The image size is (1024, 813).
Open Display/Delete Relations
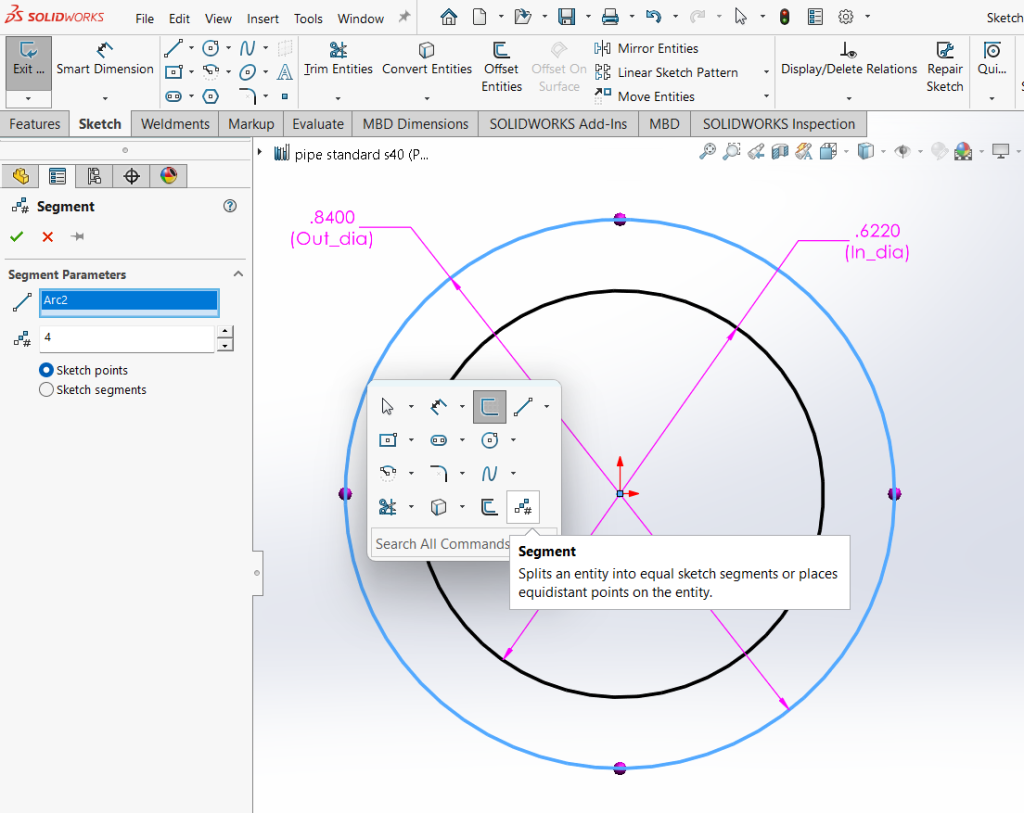[848, 60]
